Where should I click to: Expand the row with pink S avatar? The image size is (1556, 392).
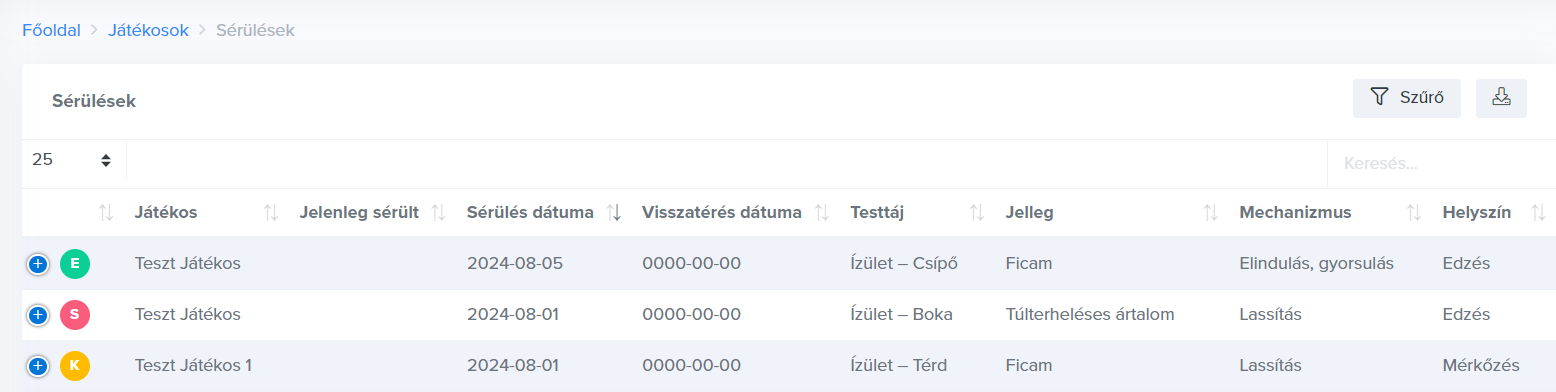[x=37, y=314]
